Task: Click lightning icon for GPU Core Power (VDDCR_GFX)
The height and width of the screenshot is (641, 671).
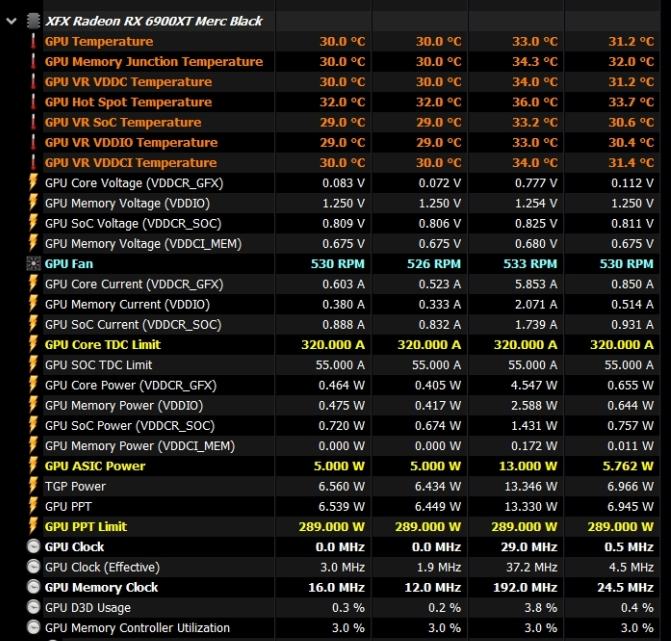Action: coord(33,384)
